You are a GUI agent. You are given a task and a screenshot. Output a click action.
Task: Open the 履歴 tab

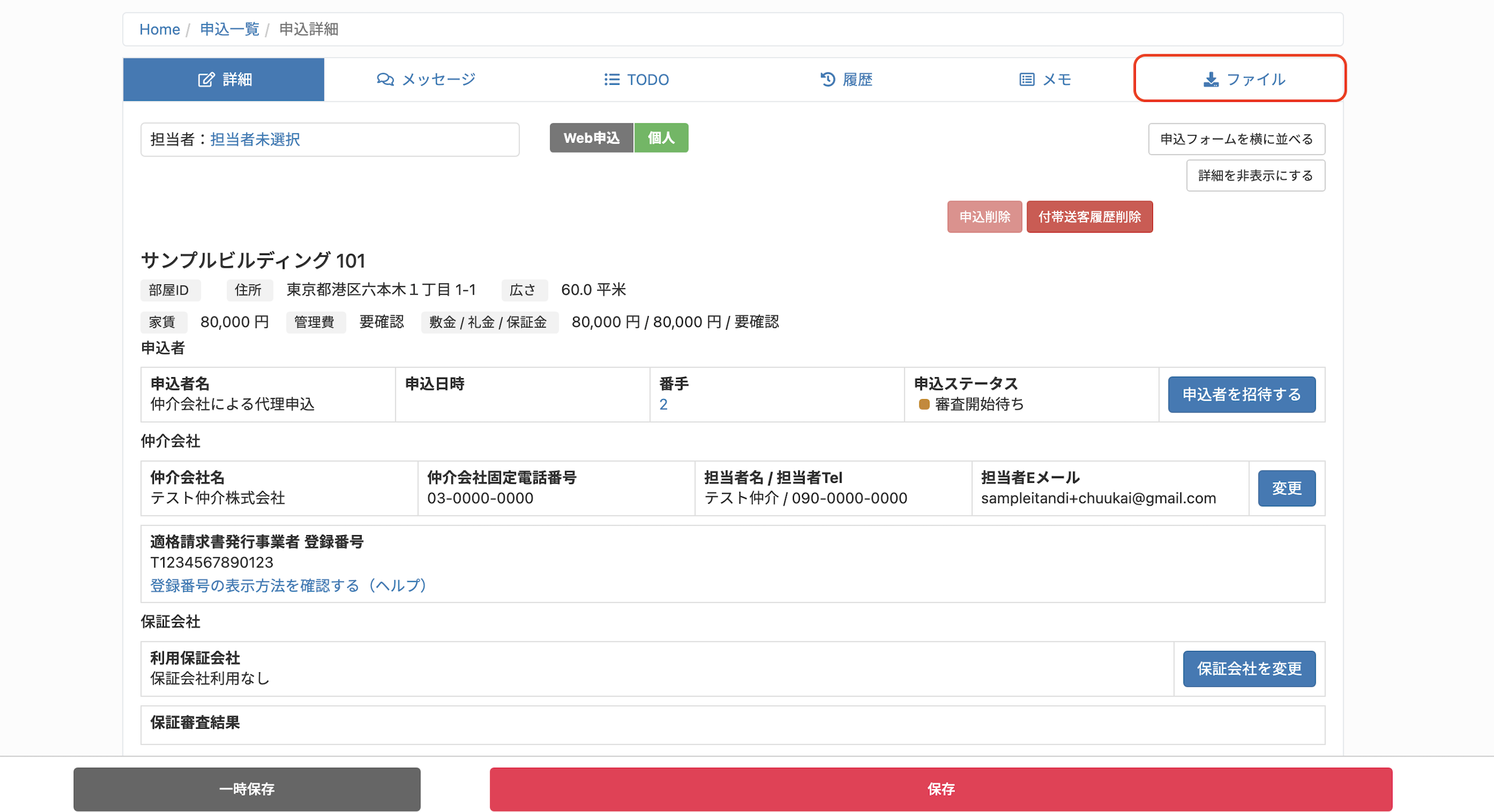[x=846, y=79]
